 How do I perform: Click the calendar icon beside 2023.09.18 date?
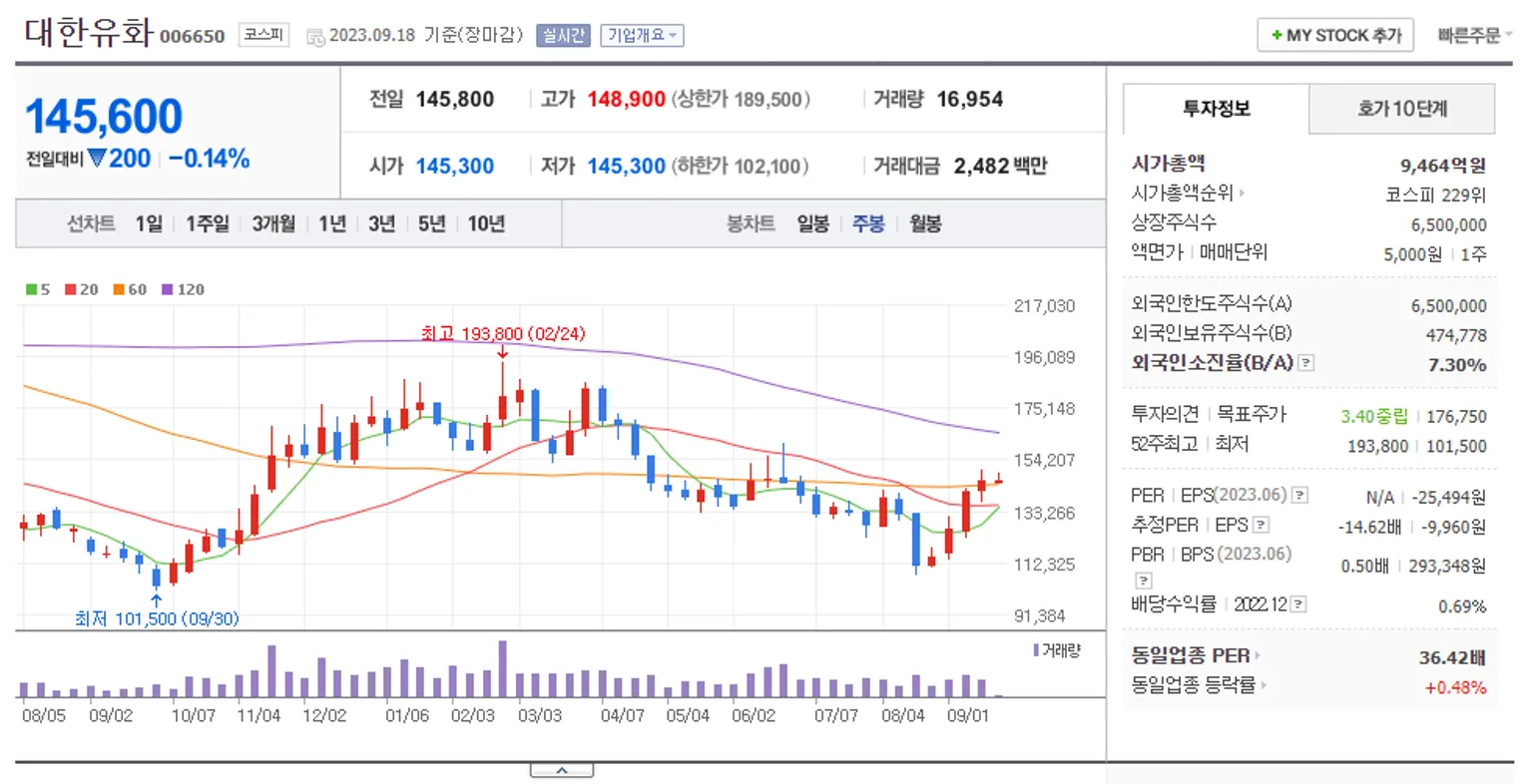coord(315,37)
